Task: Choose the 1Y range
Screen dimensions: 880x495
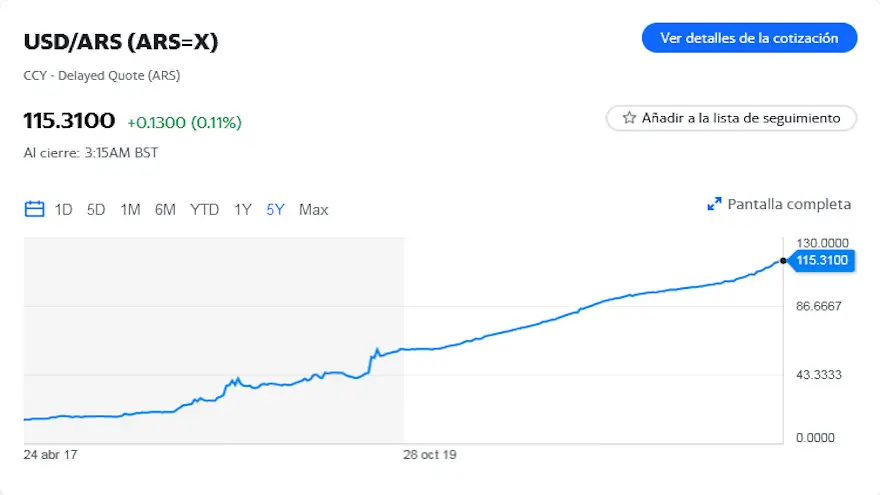Action: (242, 209)
